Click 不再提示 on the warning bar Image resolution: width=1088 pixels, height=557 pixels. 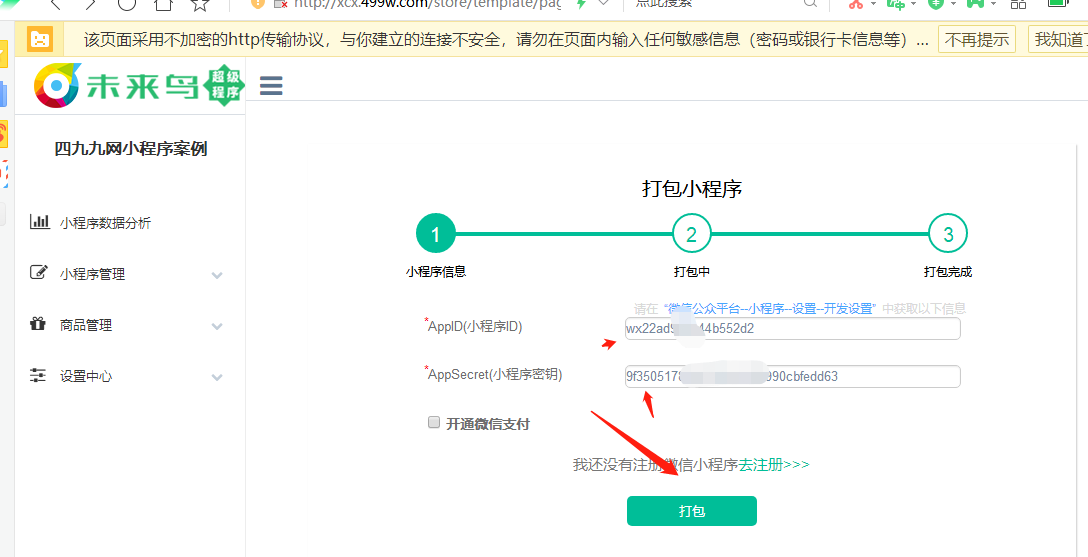pos(976,40)
